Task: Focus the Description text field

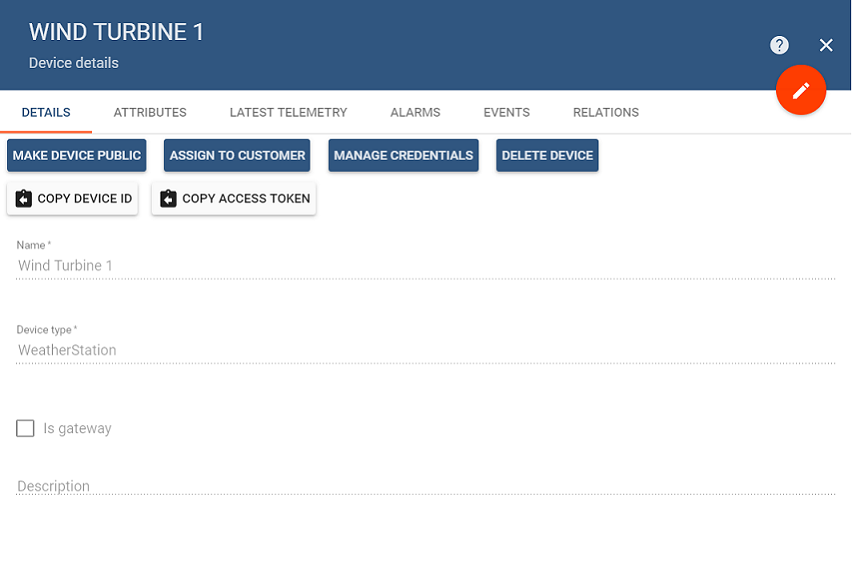Action: tap(425, 486)
